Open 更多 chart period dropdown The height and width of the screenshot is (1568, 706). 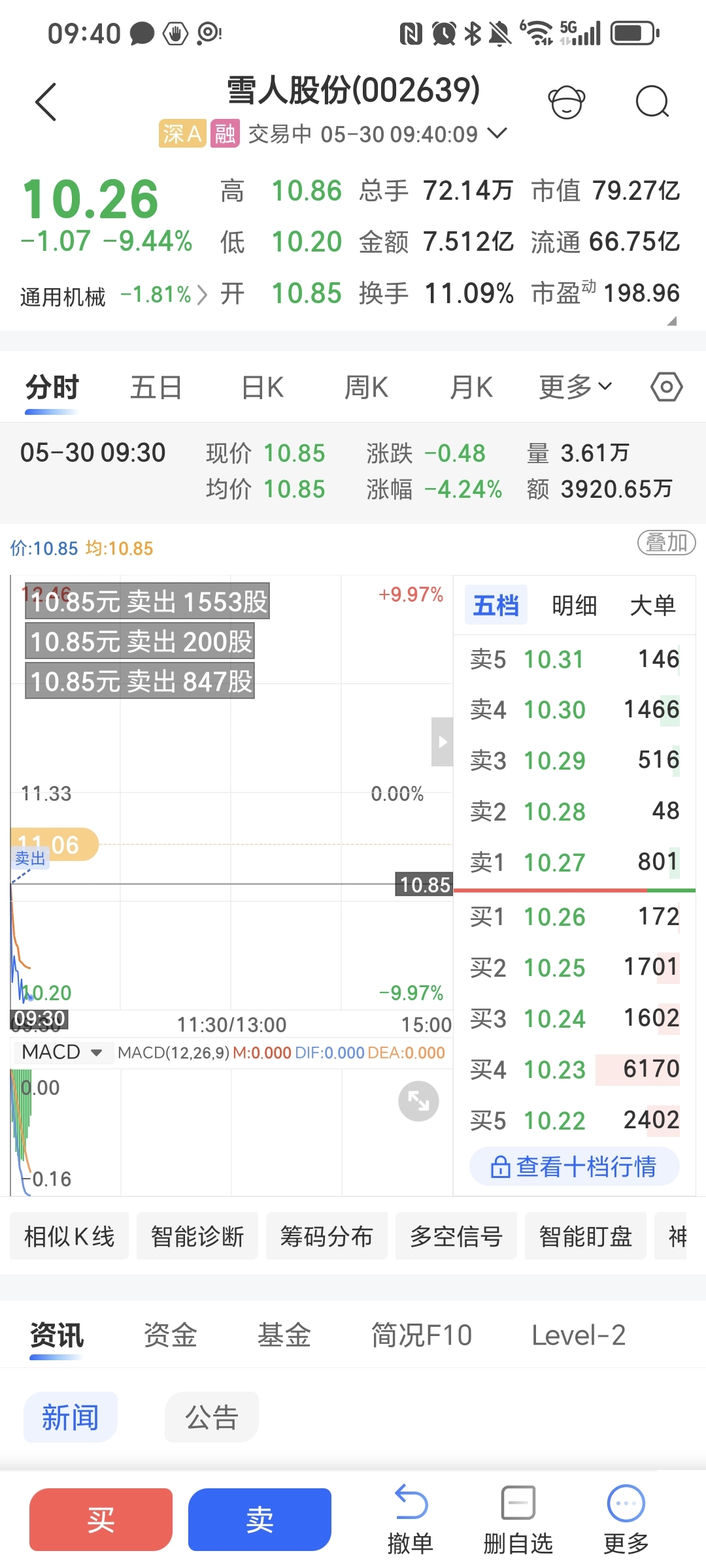click(x=575, y=387)
